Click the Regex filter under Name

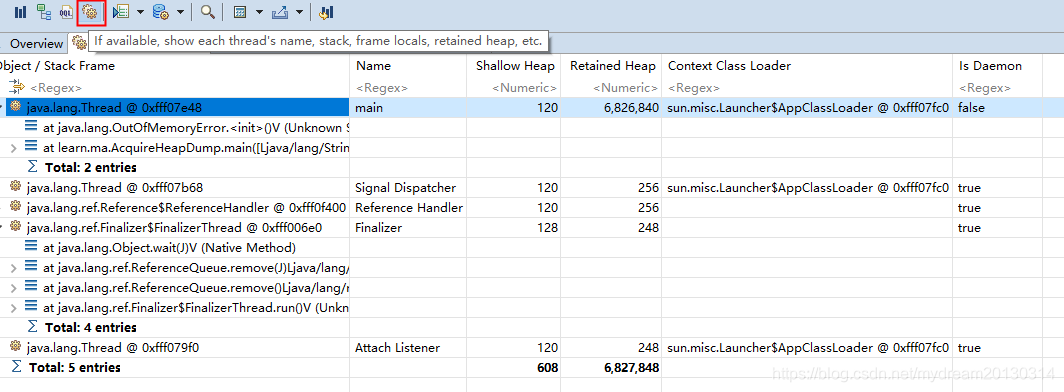(382, 88)
